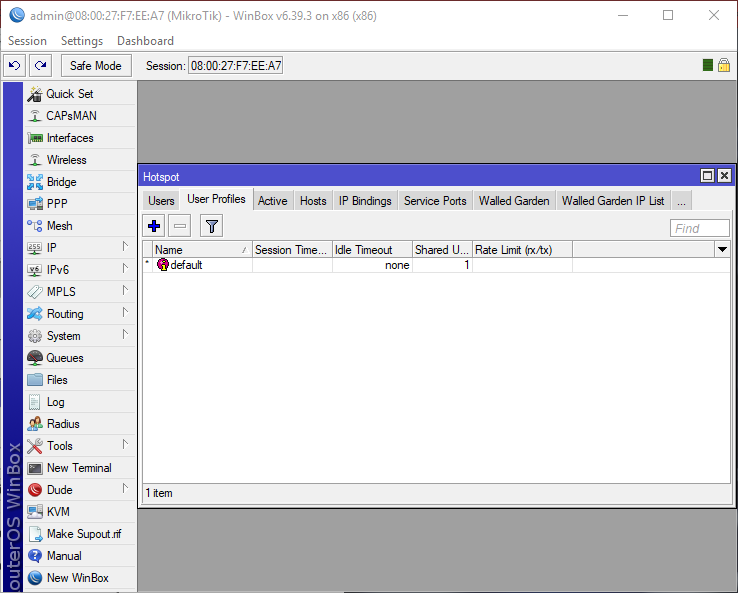Click the green load indicator
Viewport: 738px width, 593px height.
coord(707,65)
